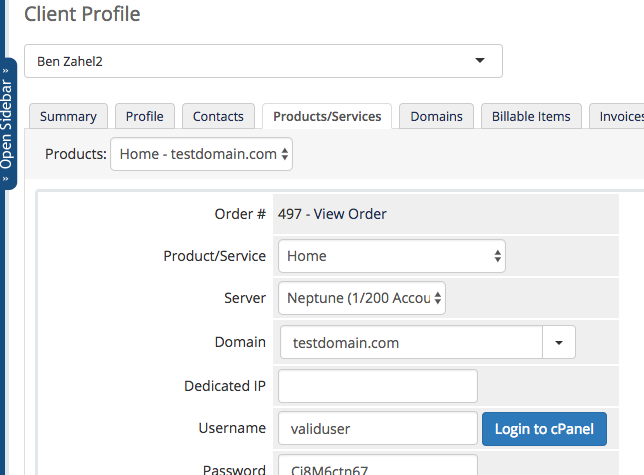Click the Server label

pos(245,298)
